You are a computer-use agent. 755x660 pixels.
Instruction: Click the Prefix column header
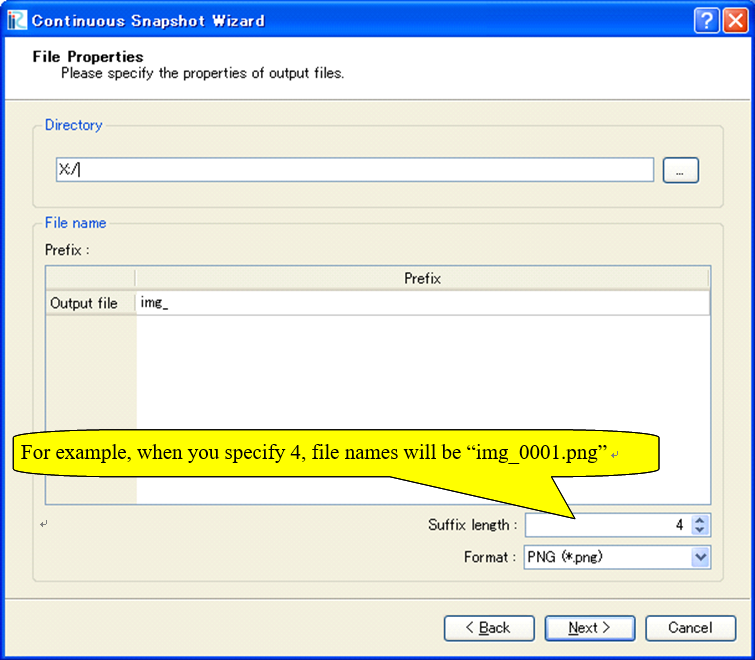(422, 278)
